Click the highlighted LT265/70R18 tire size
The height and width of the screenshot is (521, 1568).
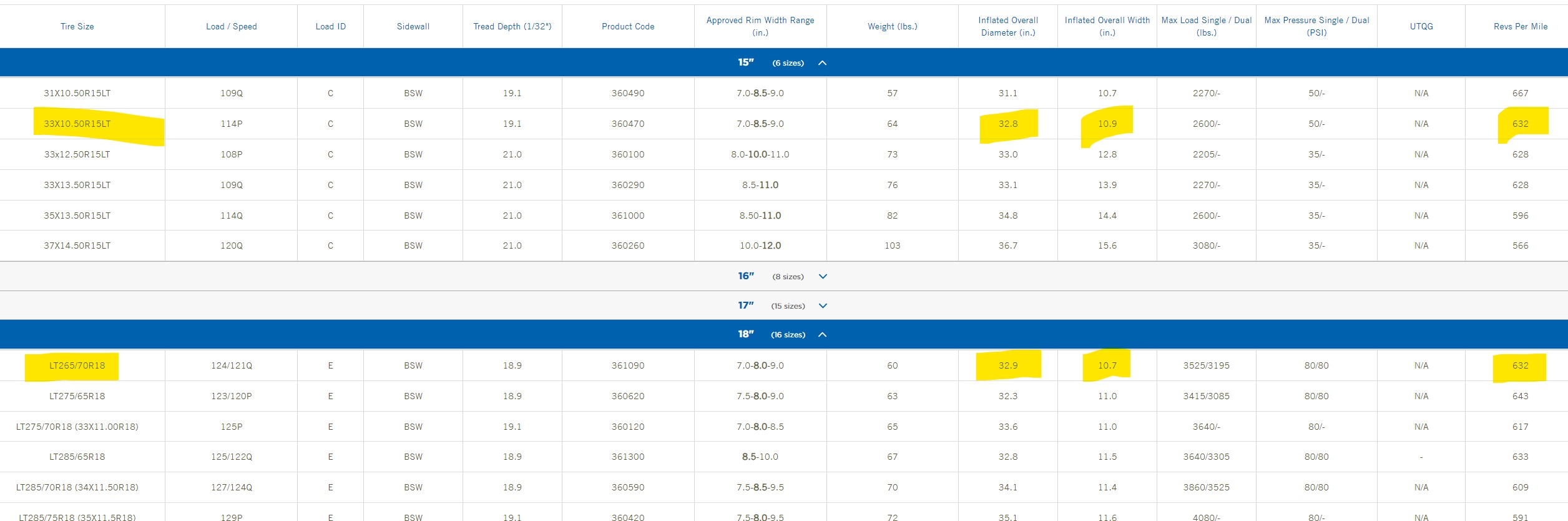coord(77,365)
